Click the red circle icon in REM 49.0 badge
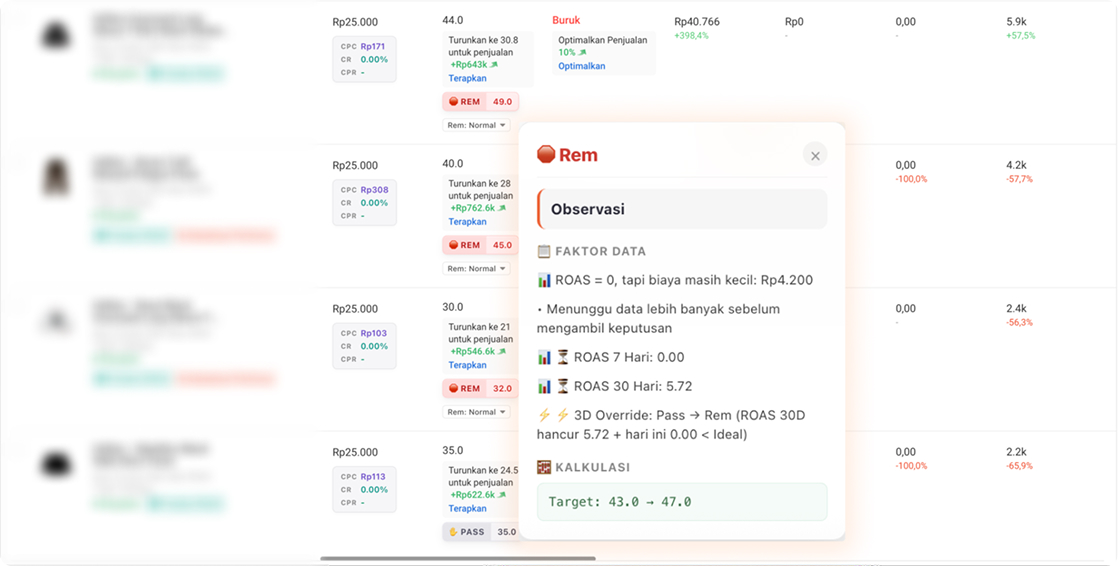1118x566 pixels. tap(453, 102)
